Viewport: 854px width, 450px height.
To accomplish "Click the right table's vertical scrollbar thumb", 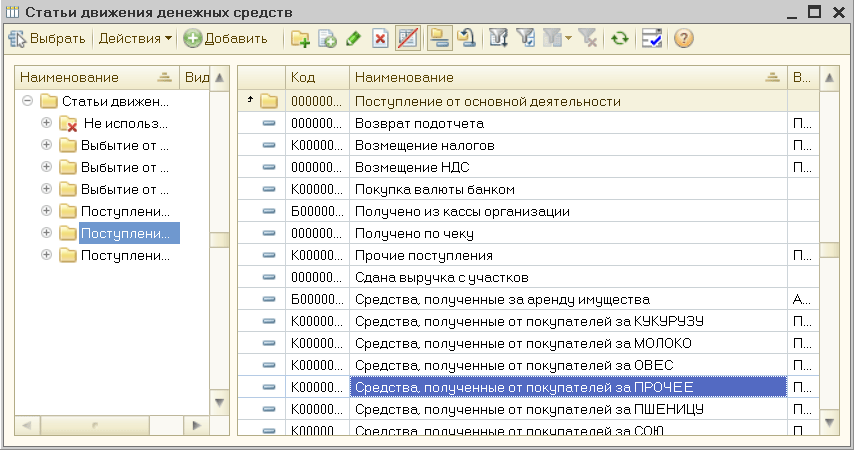I will [827, 250].
